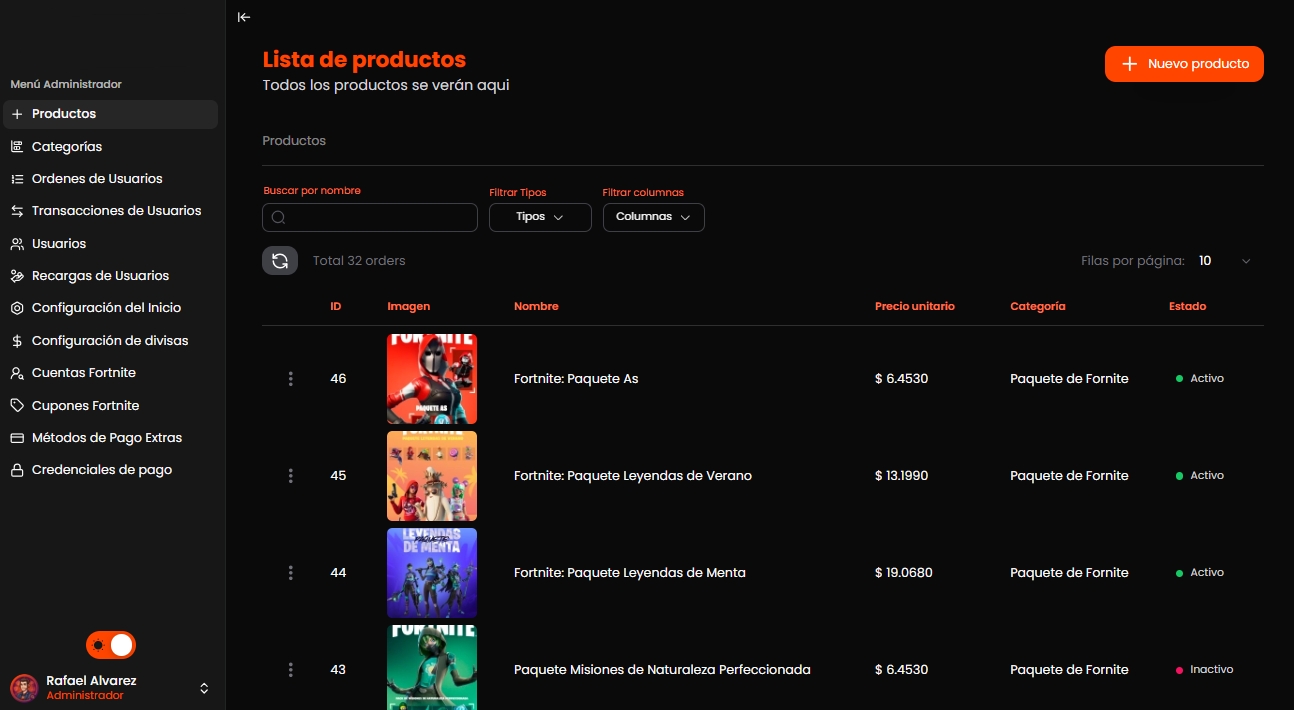
Task: Open Productos in admin menu
Action: click(x=110, y=114)
